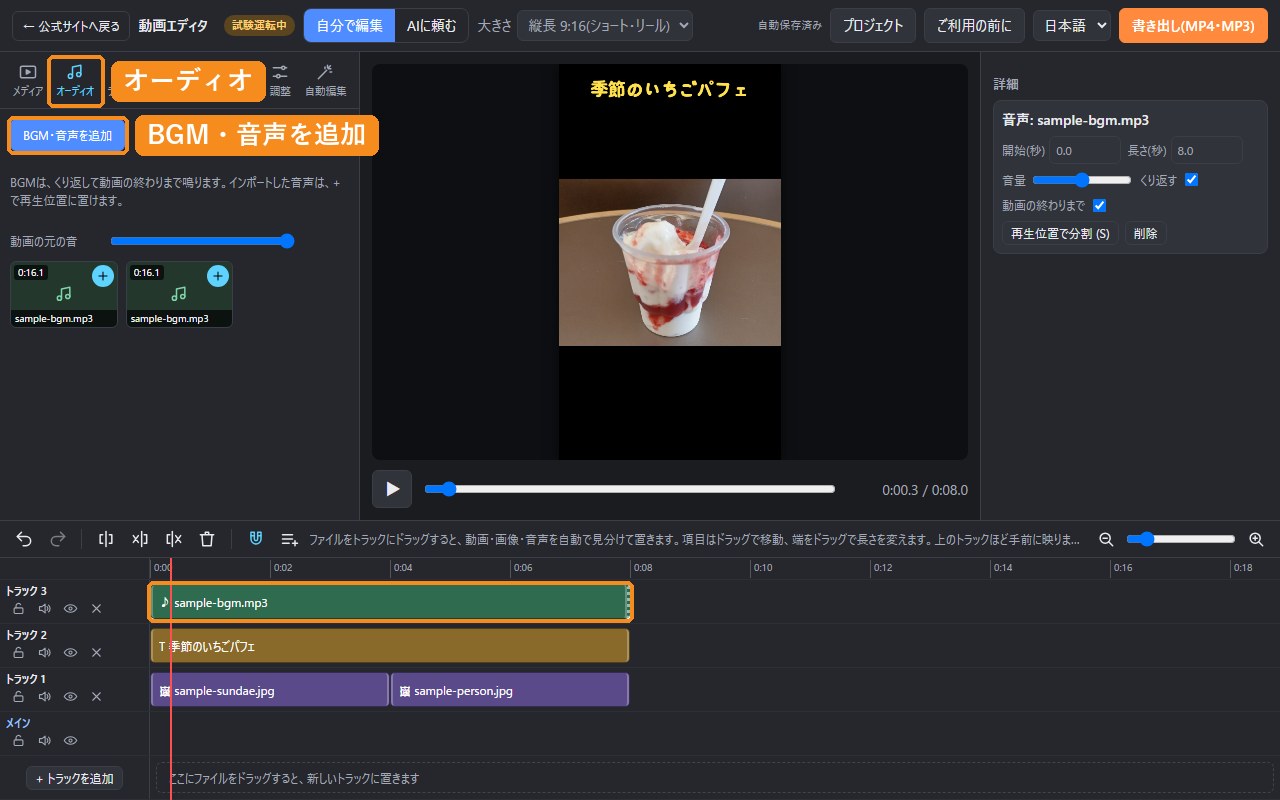Lock the メイン track
Image resolution: width=1280 pixels, height=800 pixels.
click(x=18, y=741)
